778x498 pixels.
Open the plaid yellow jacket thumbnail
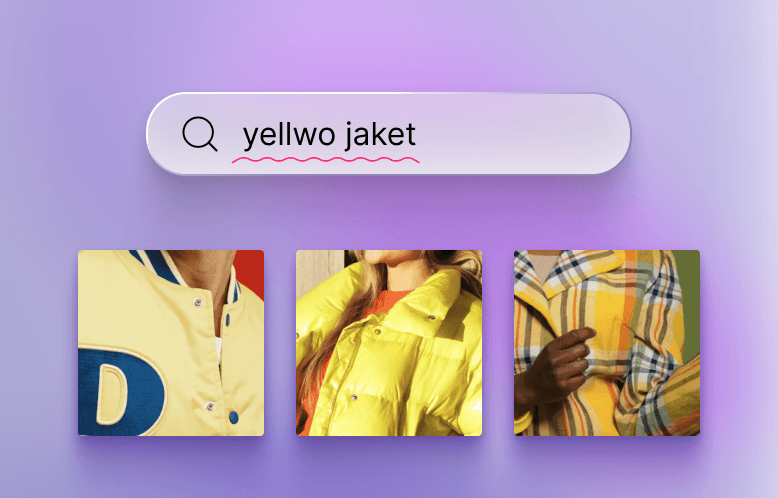pos(607,343)
